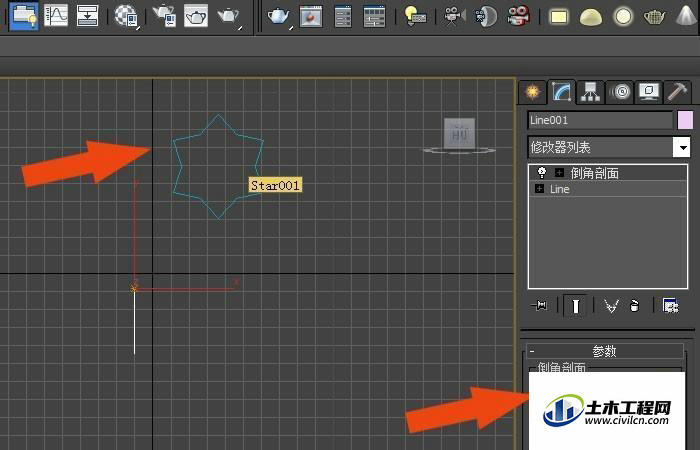Click the blue teapot quick render icon
700x450 pixels.
[x=280, y=17]
